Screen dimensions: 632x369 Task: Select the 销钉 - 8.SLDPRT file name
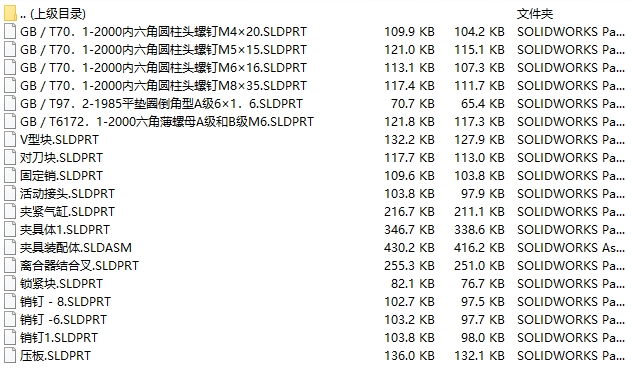coord(65,302)
